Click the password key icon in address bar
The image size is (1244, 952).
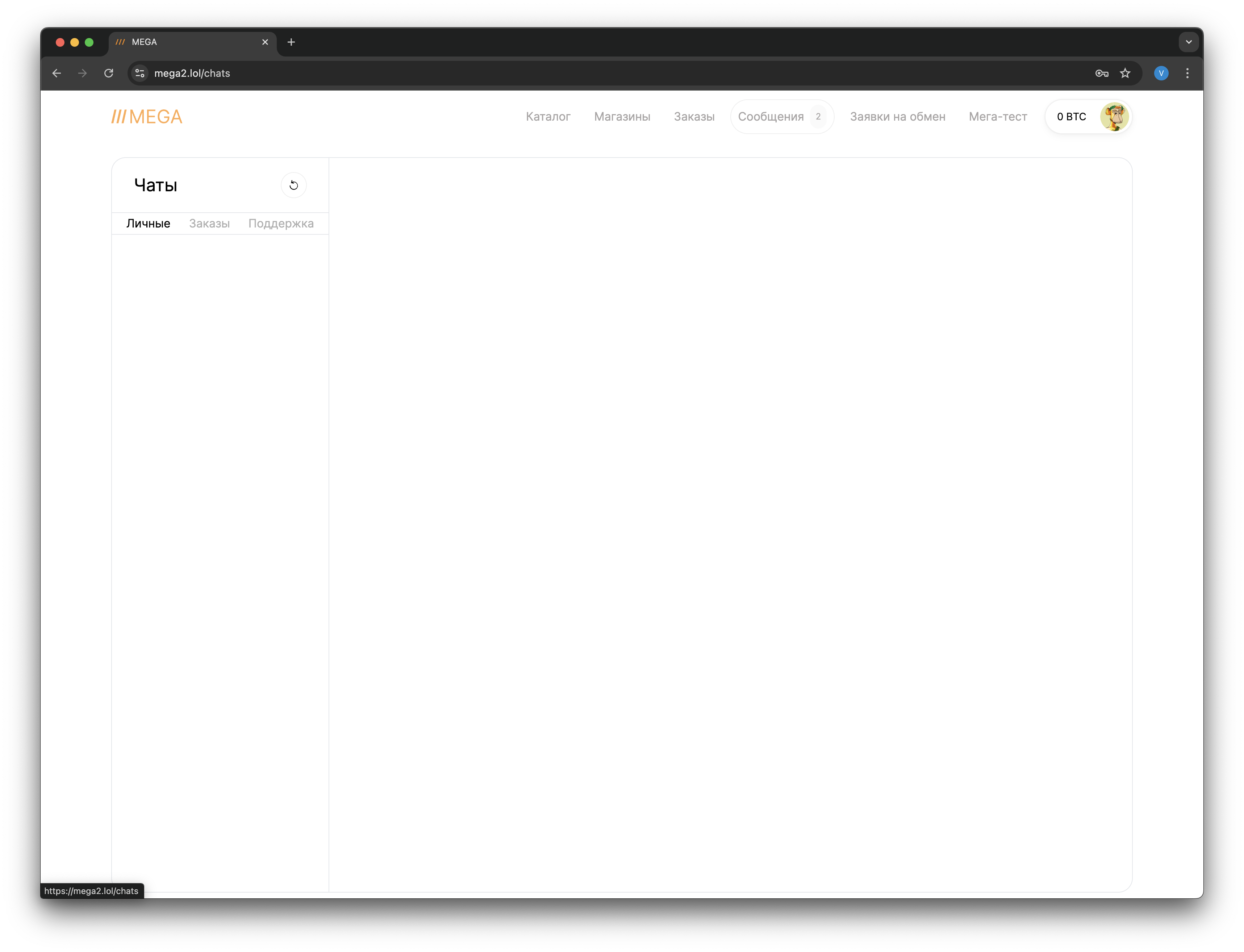point(1101,73)
